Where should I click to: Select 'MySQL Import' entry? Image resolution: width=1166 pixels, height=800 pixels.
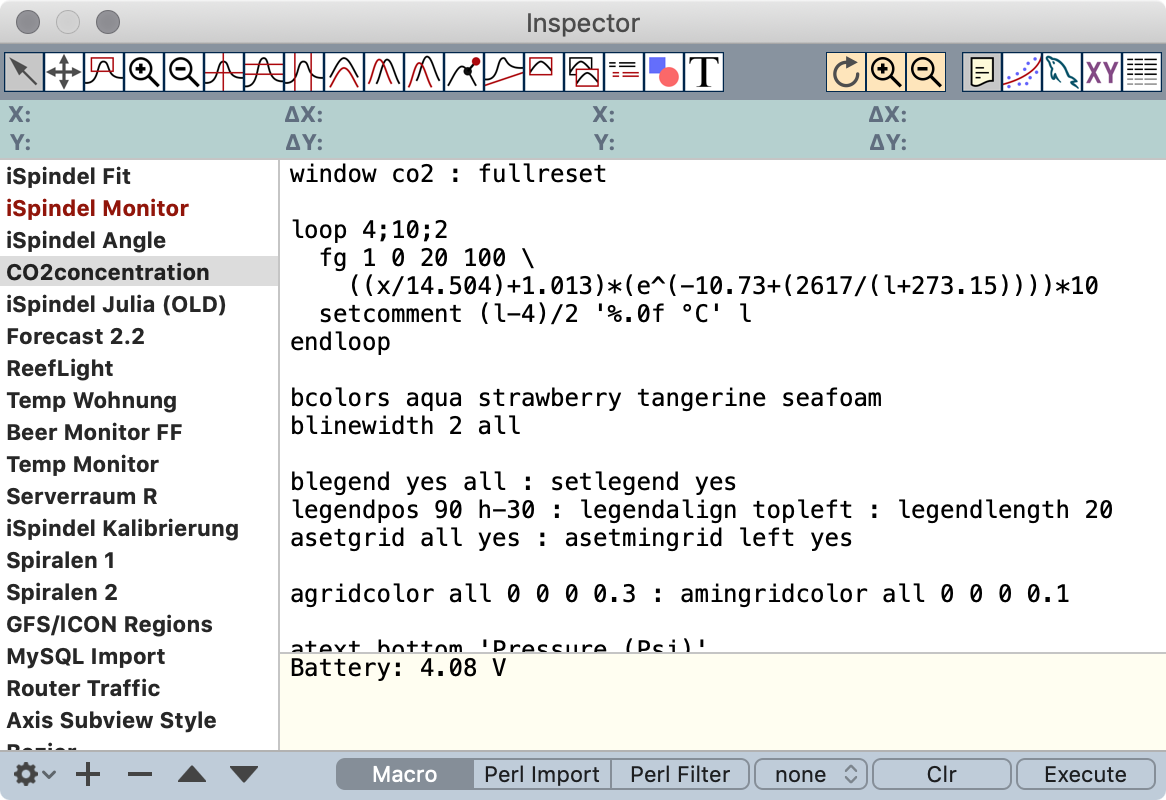[x=139, y=656]
